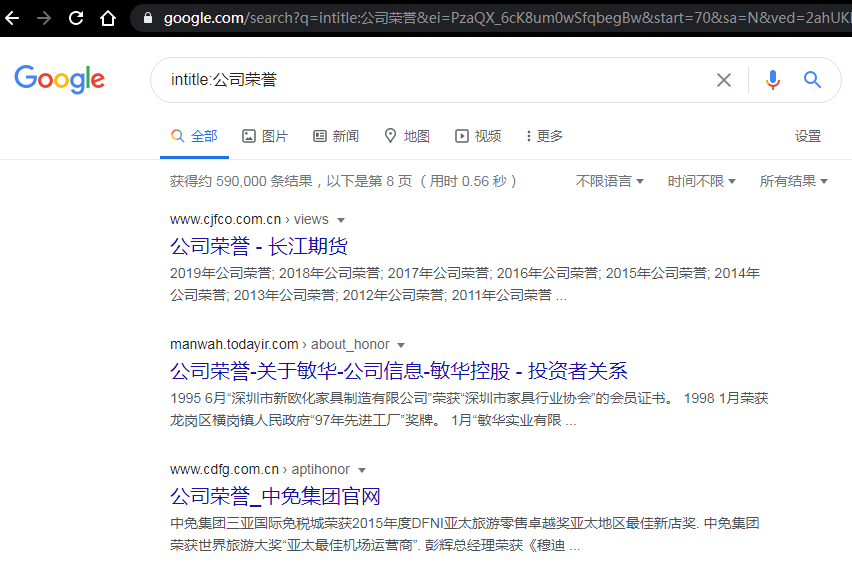Click the browser back arrow
The width and height of the screenshot is (852, 572).
(x=13, y=18)
